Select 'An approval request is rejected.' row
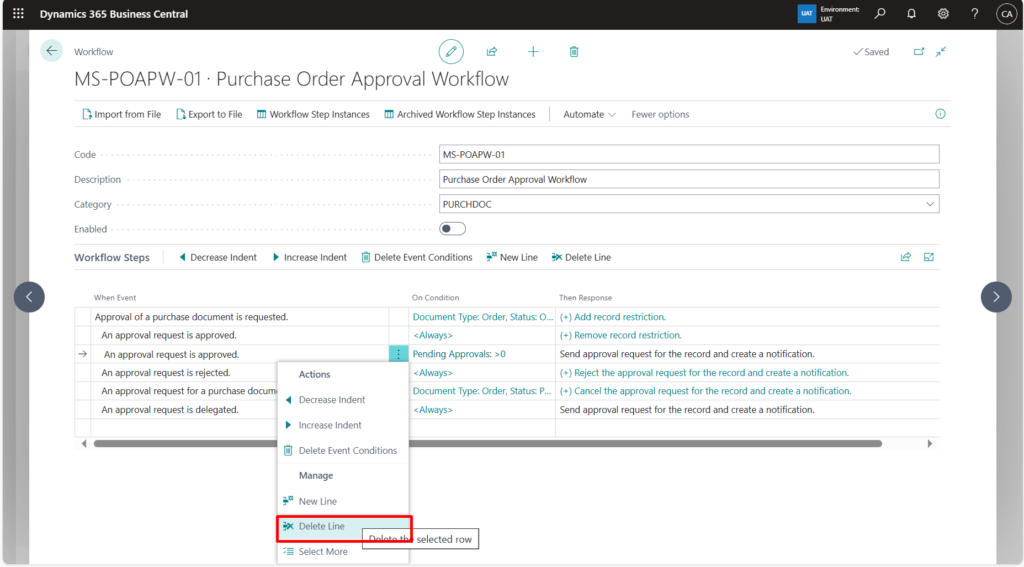 166,372
